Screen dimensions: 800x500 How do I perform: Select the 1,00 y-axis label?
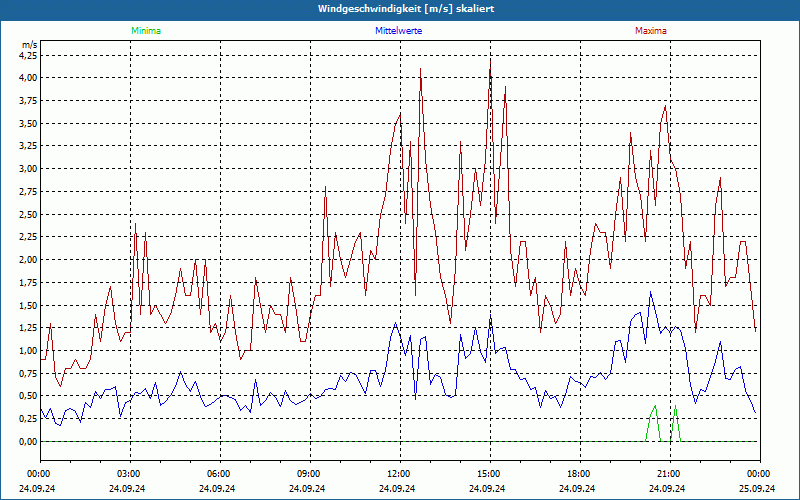(27, 351)
